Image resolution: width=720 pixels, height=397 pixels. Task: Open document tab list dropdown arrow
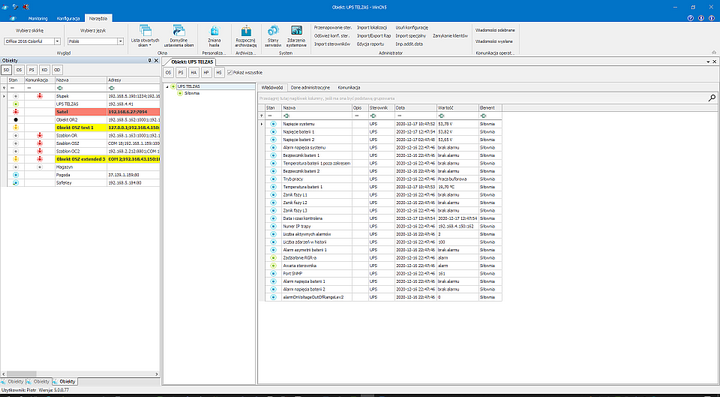[x=709, y=62]
